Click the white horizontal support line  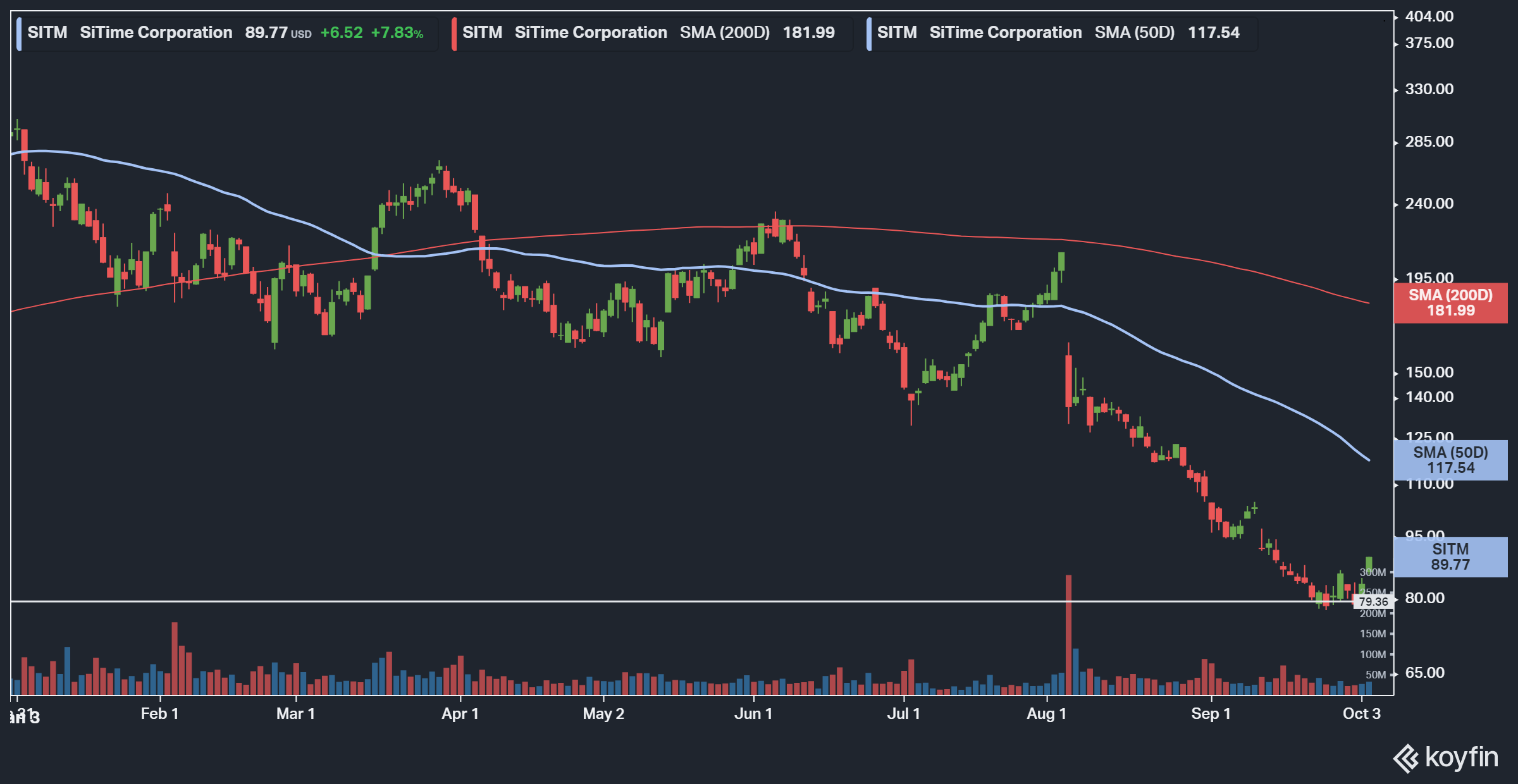(632, 601)
